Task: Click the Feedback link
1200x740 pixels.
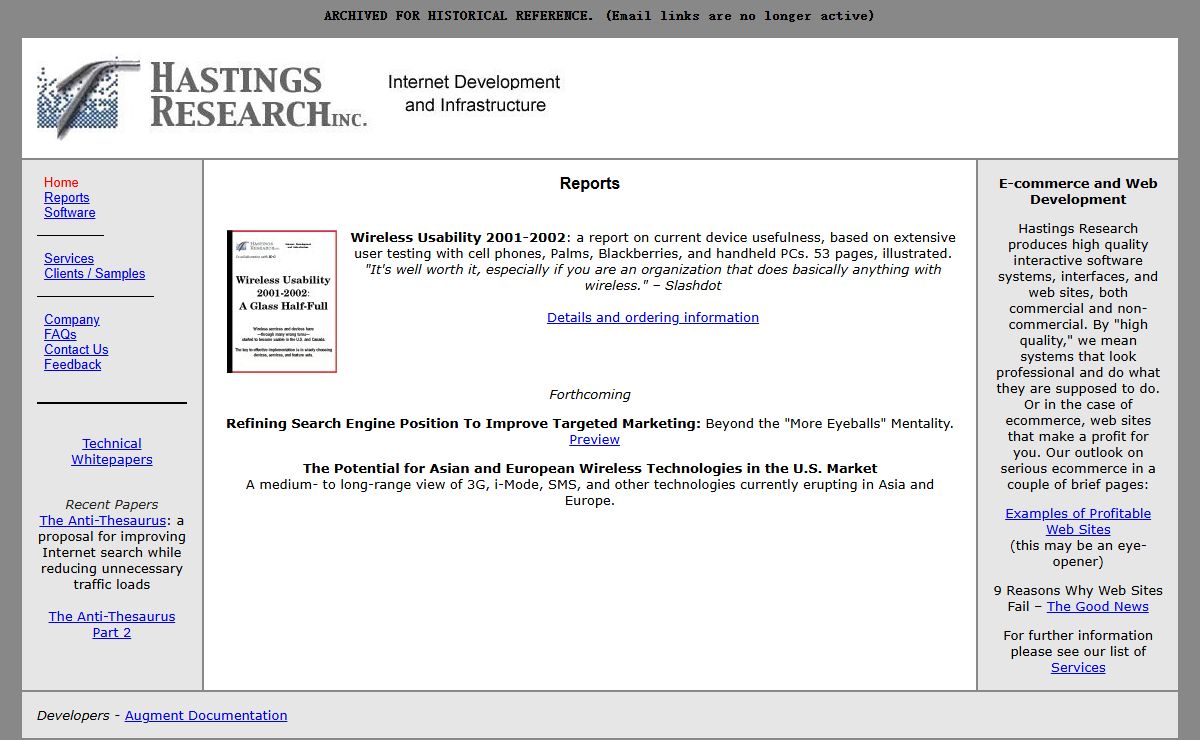Action: pyautogui.click(x=73, y=364)
